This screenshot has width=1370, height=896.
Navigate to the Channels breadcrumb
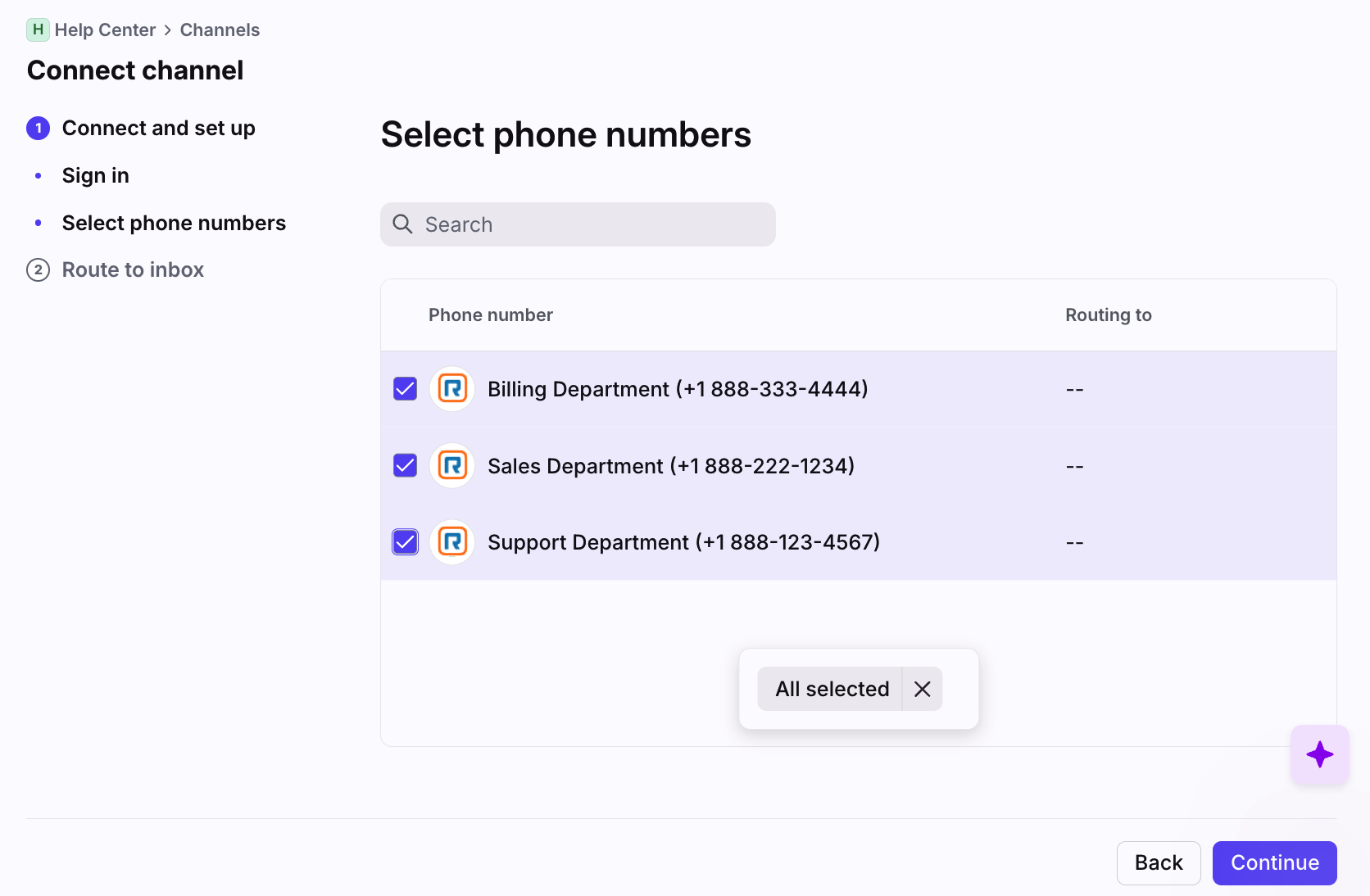click(220, 29)
